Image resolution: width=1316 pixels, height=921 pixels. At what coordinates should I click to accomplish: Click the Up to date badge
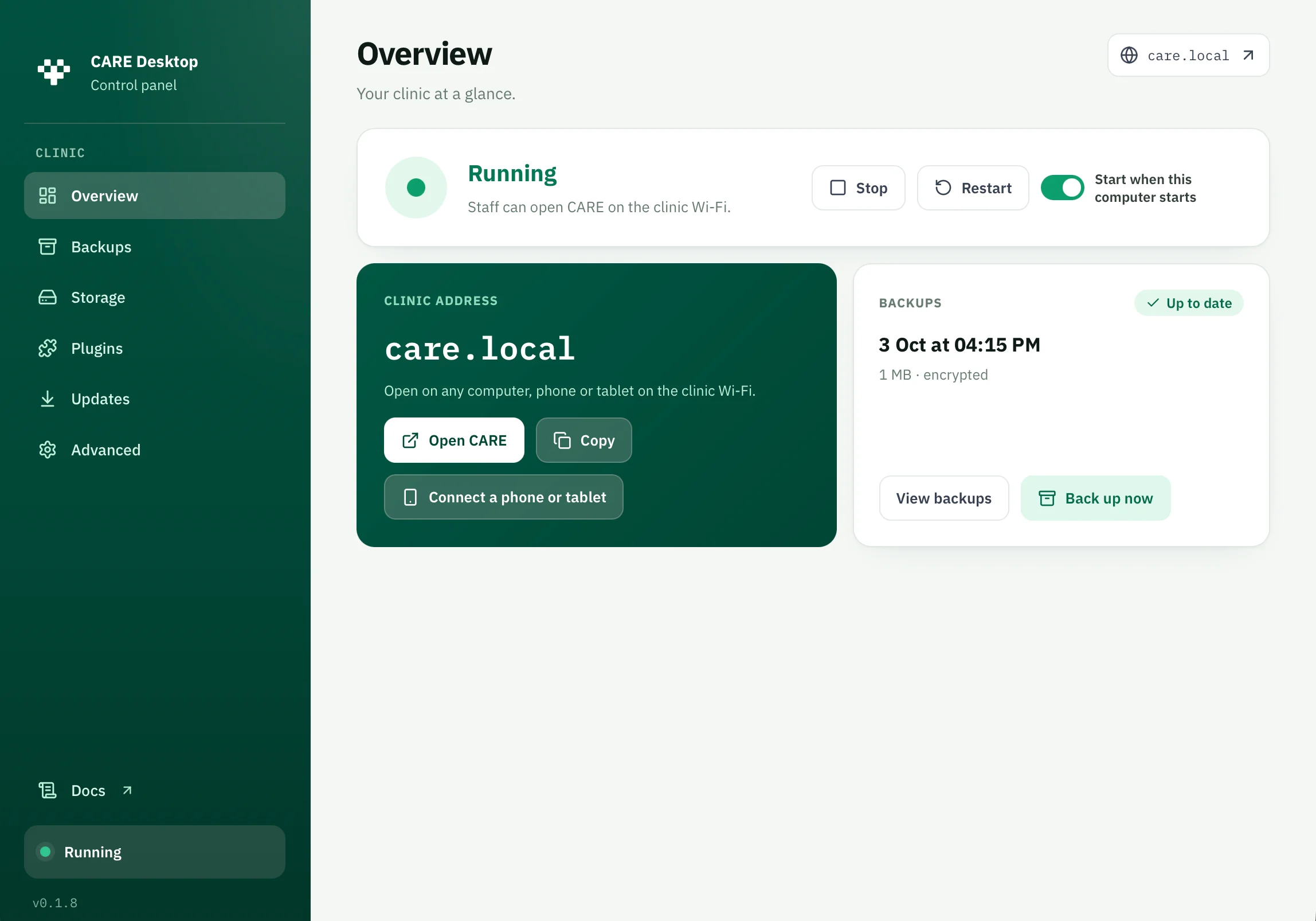1188,303
